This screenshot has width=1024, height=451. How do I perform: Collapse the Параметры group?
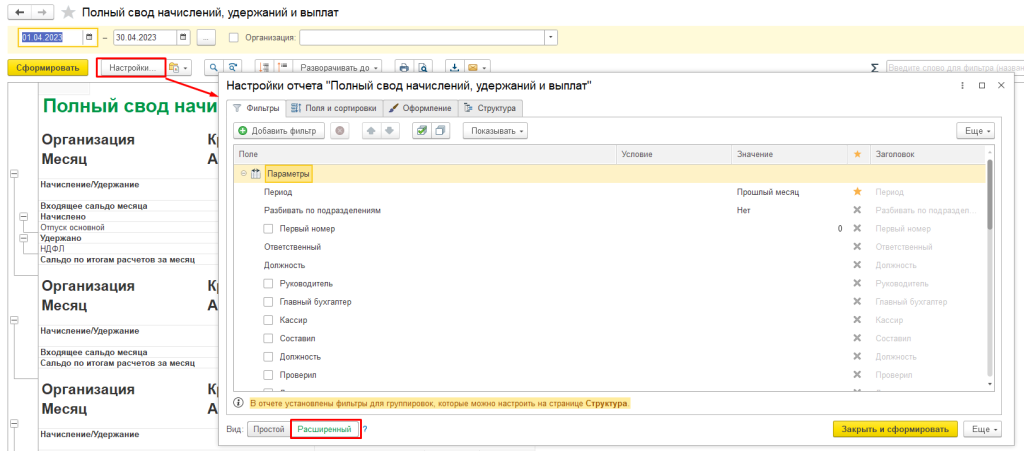(243, 174)
